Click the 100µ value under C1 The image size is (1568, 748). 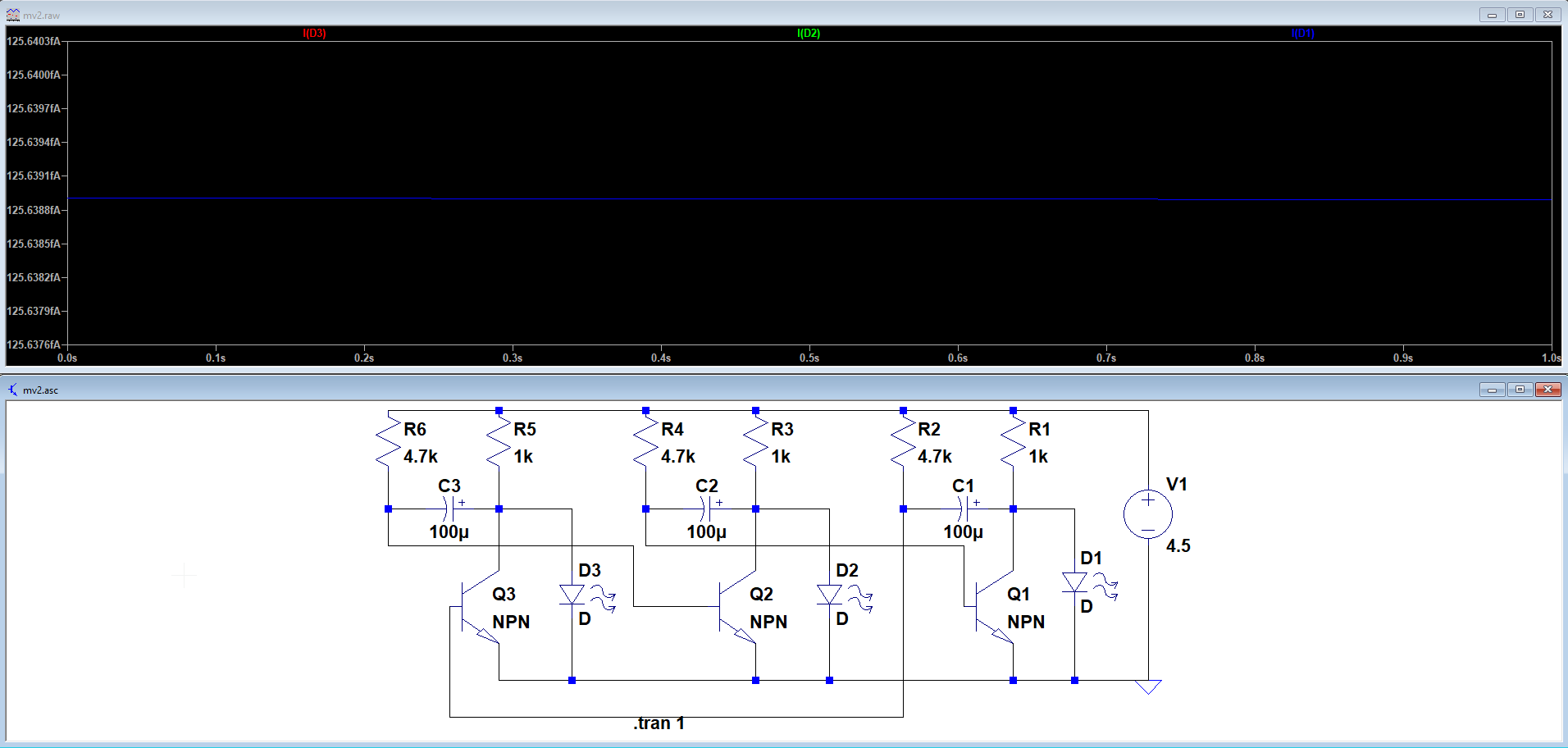coord(964,532)
